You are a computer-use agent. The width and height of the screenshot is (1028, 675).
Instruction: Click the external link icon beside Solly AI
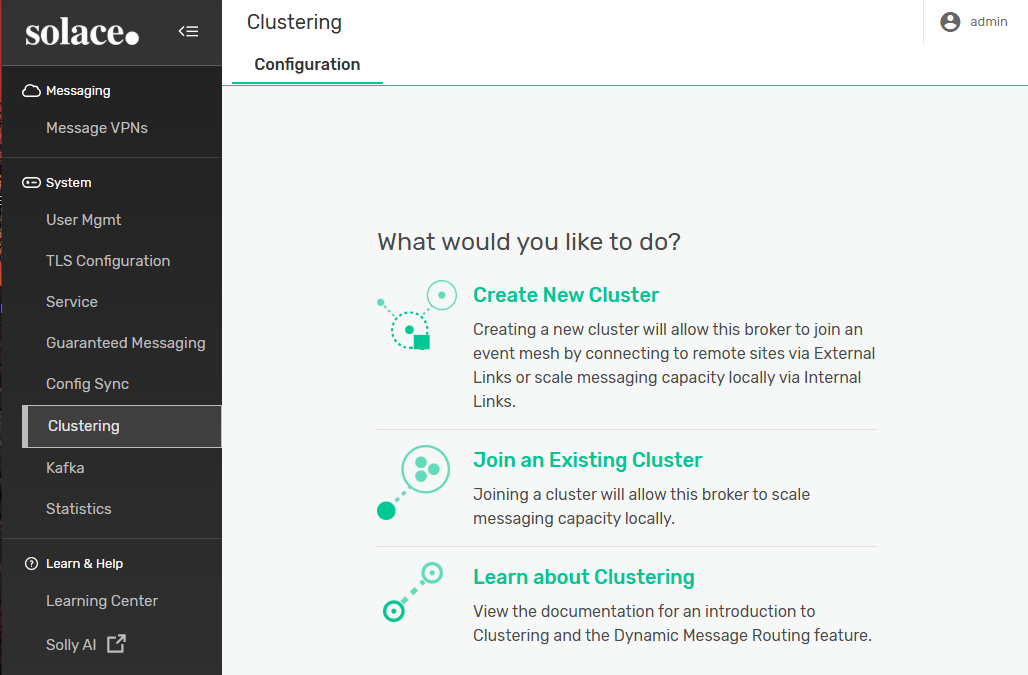coord(116,644)
